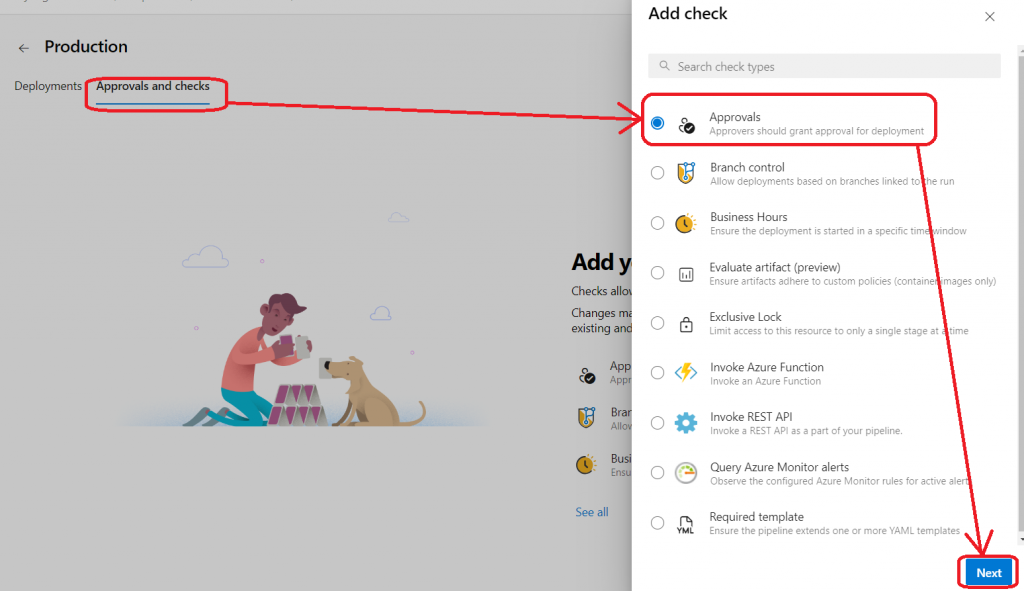Screen dimensions: 1024x591
Task: Click the Next button
Action: 989,573
